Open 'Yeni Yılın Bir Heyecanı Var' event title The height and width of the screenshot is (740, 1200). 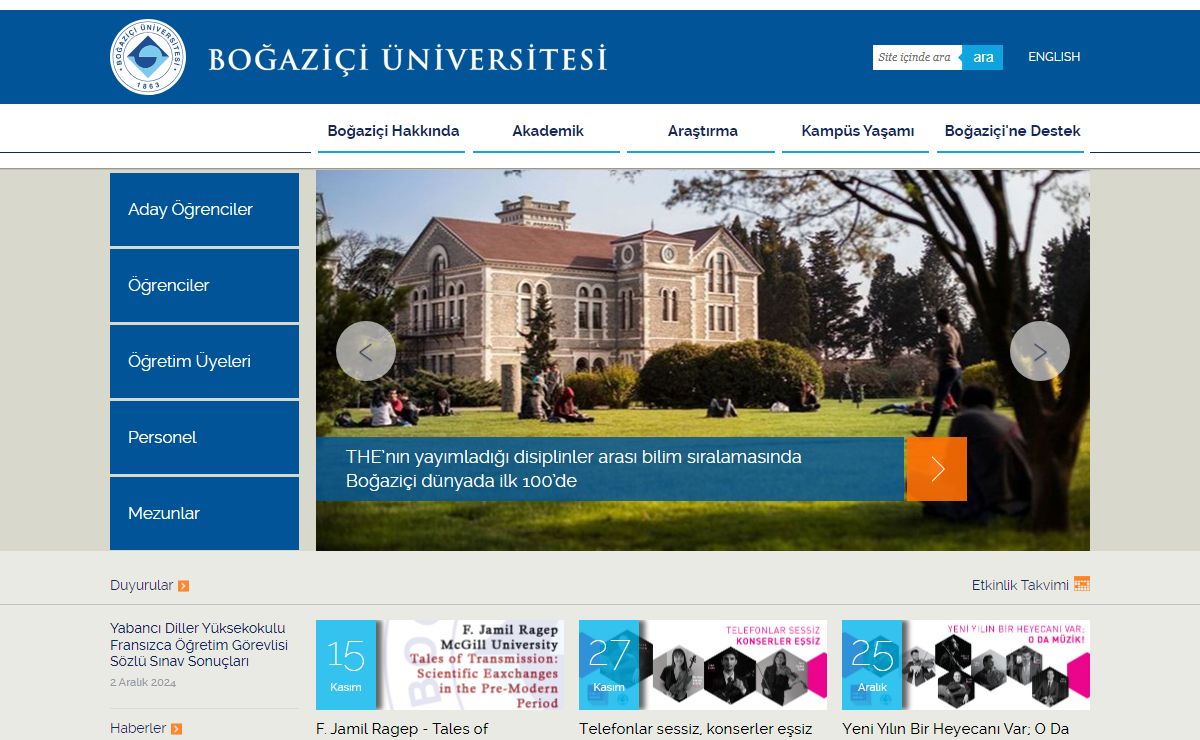956,729
